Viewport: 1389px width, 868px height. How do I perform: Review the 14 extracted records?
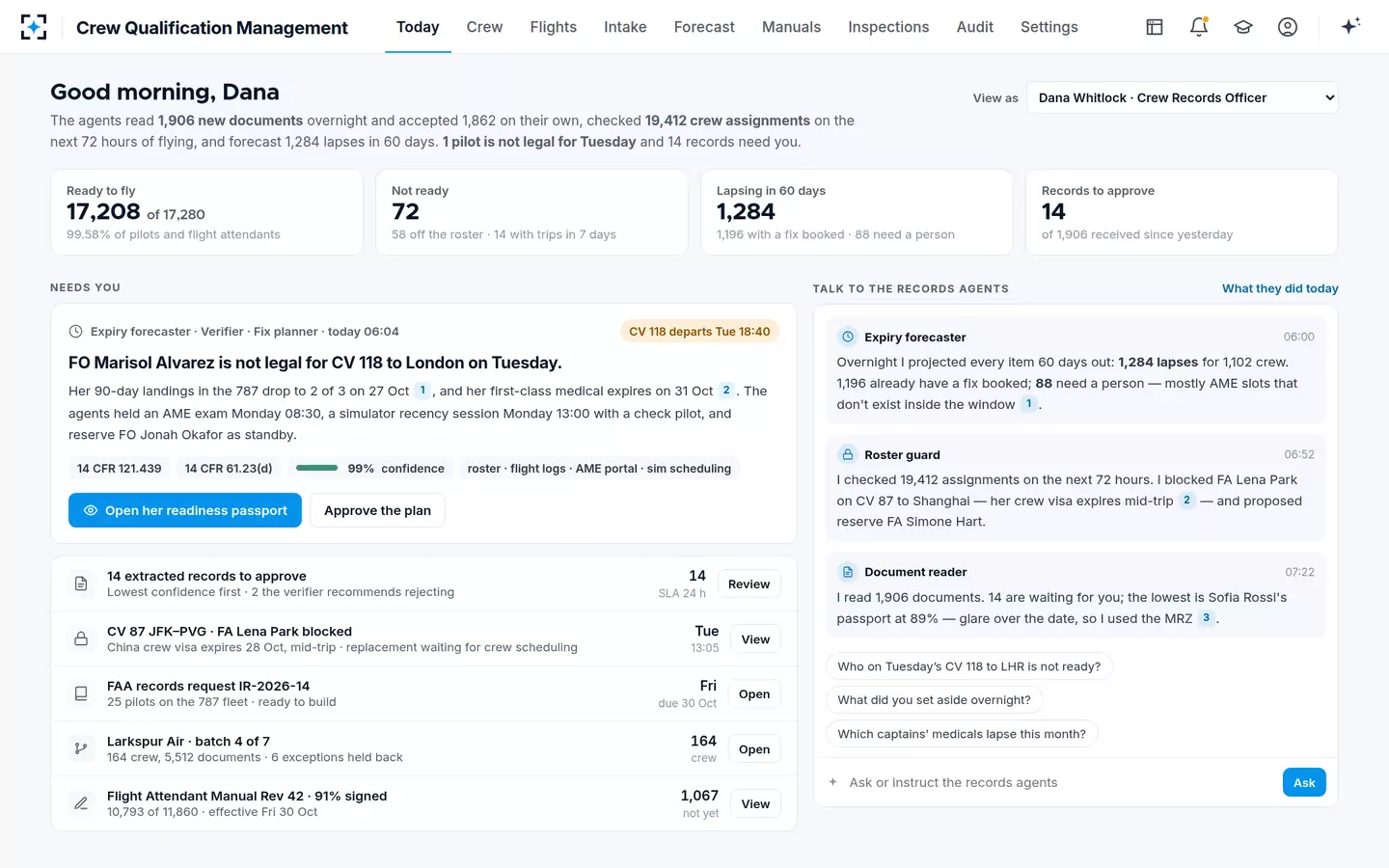(x=749, y=584)
